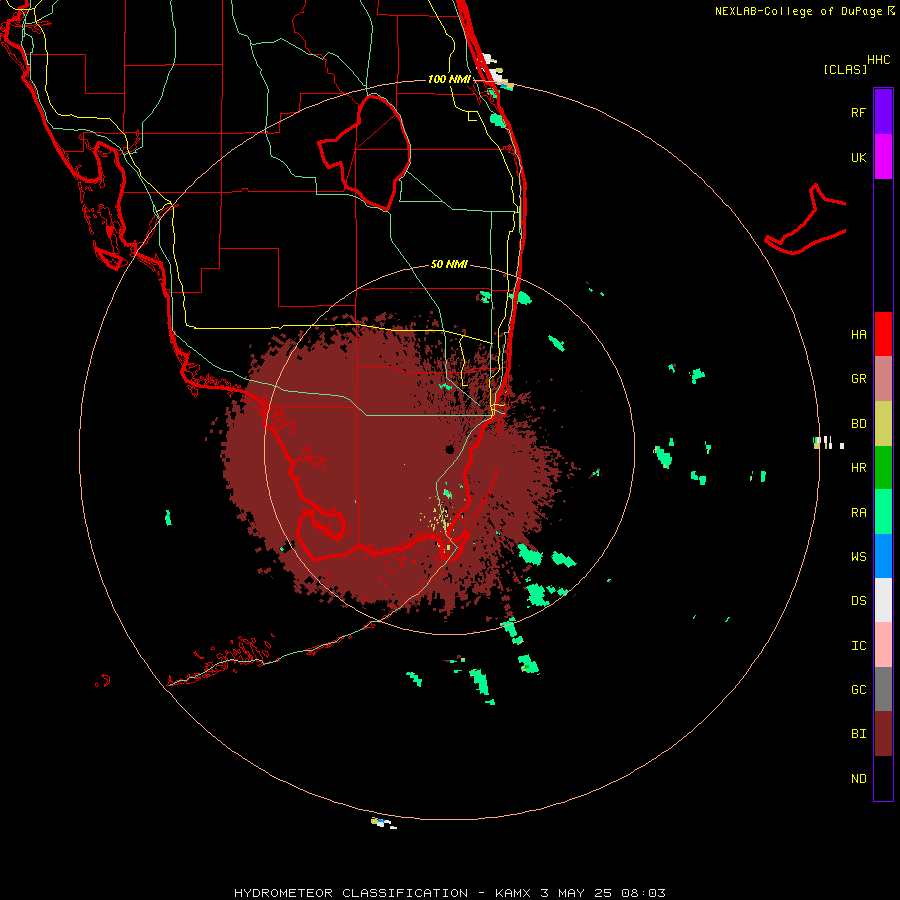Viewport: 900px width, 900px height.
Task: Select the white DS dry snow swatch
Action: (x=883, y=600)
